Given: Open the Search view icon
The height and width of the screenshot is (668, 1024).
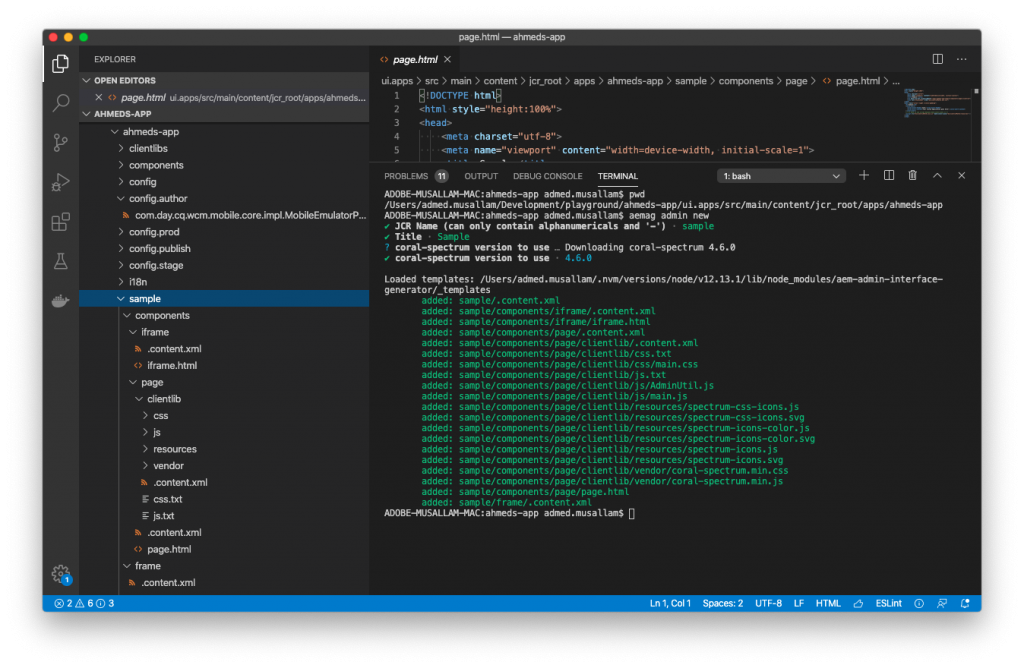Looking at the screenshot, I should [x=60, y=102].
